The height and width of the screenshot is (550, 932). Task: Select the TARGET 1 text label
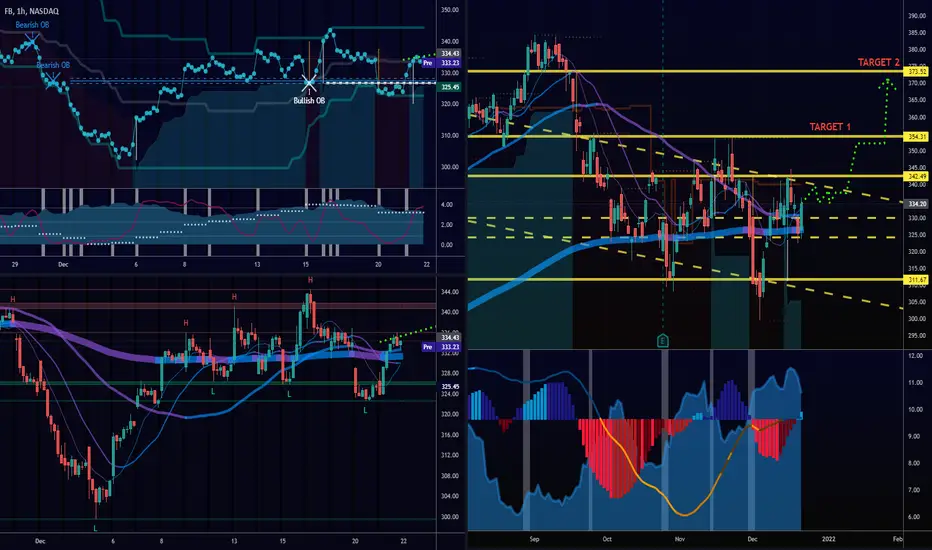coord(830,127)
